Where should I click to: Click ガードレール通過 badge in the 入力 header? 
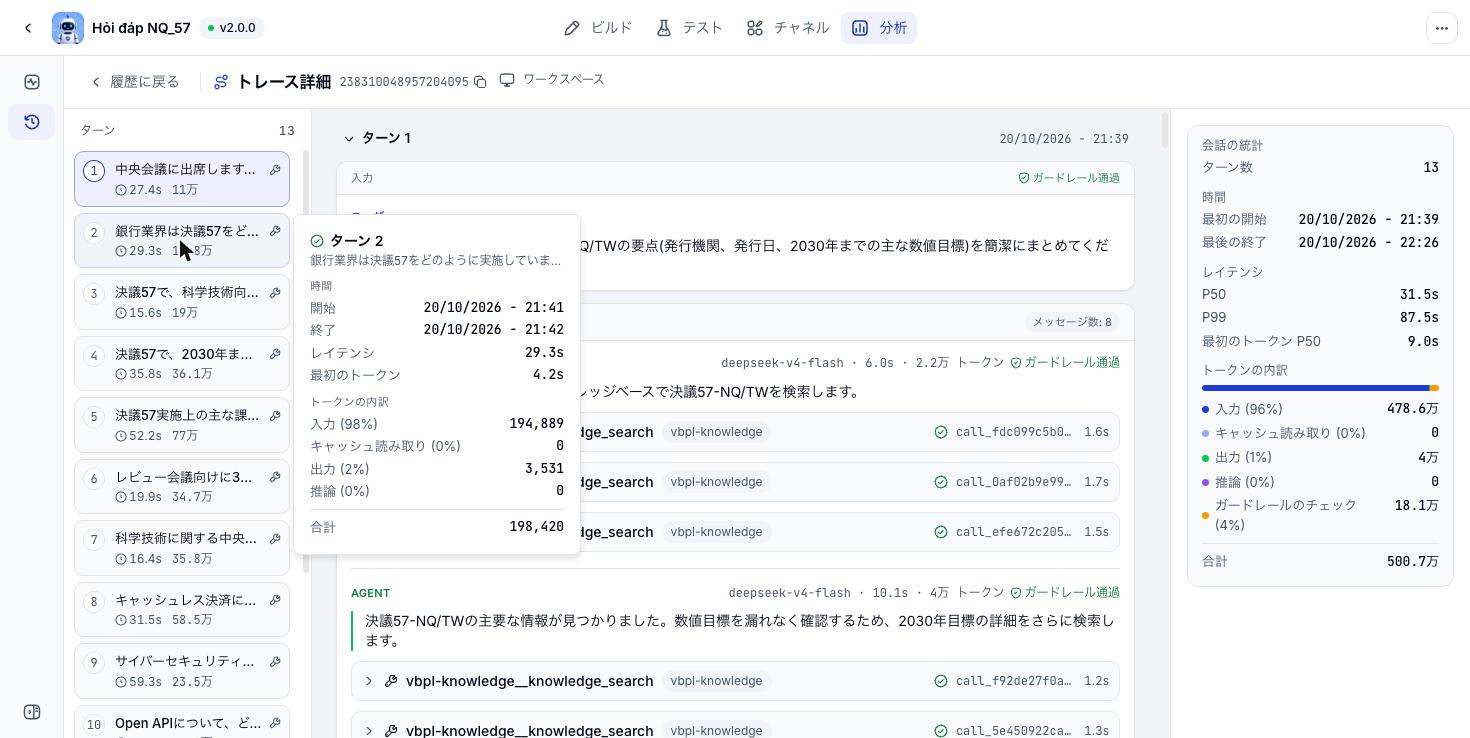pyautogui.click(x=1069, y=178)
